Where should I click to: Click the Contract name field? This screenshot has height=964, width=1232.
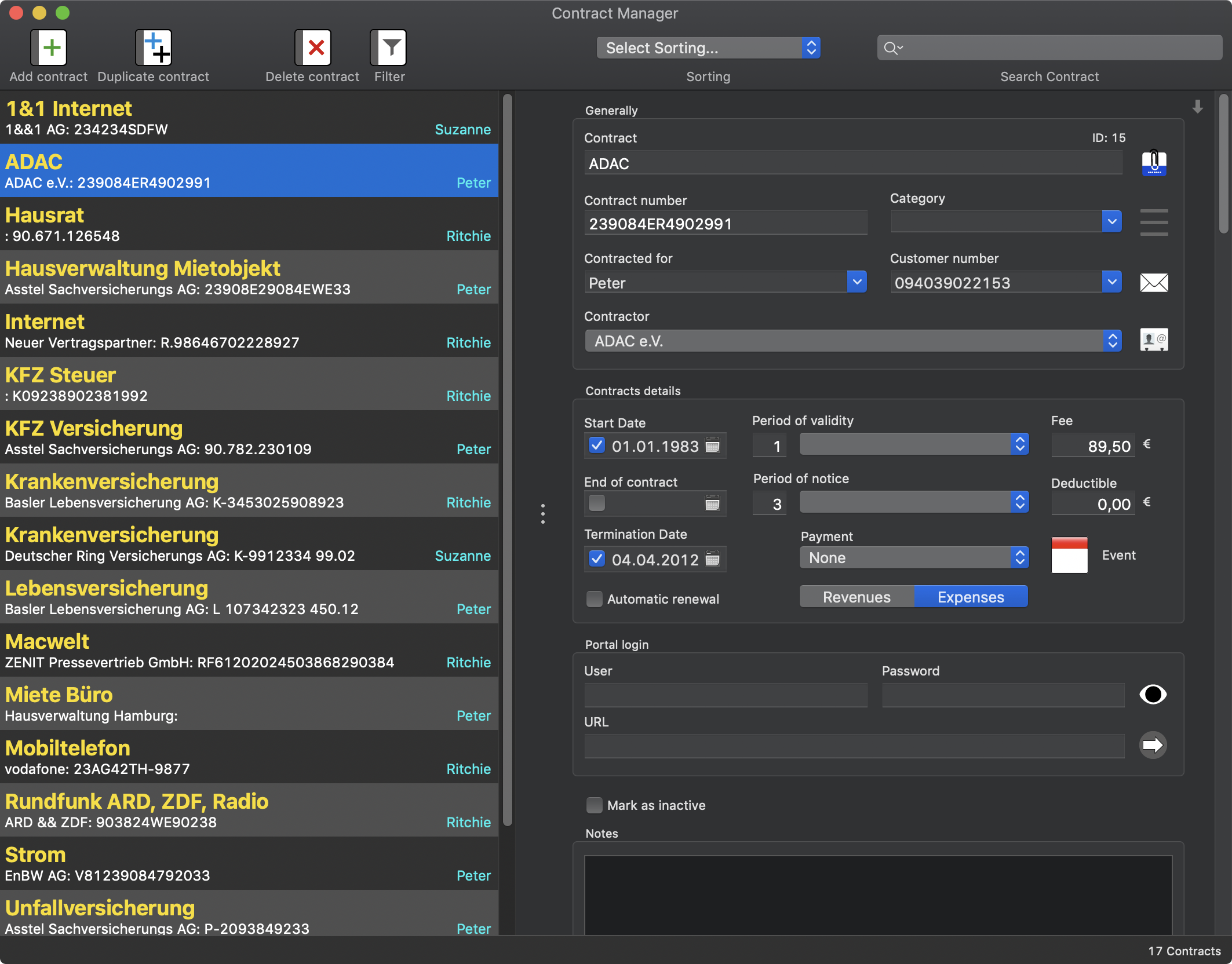(853, 163)
